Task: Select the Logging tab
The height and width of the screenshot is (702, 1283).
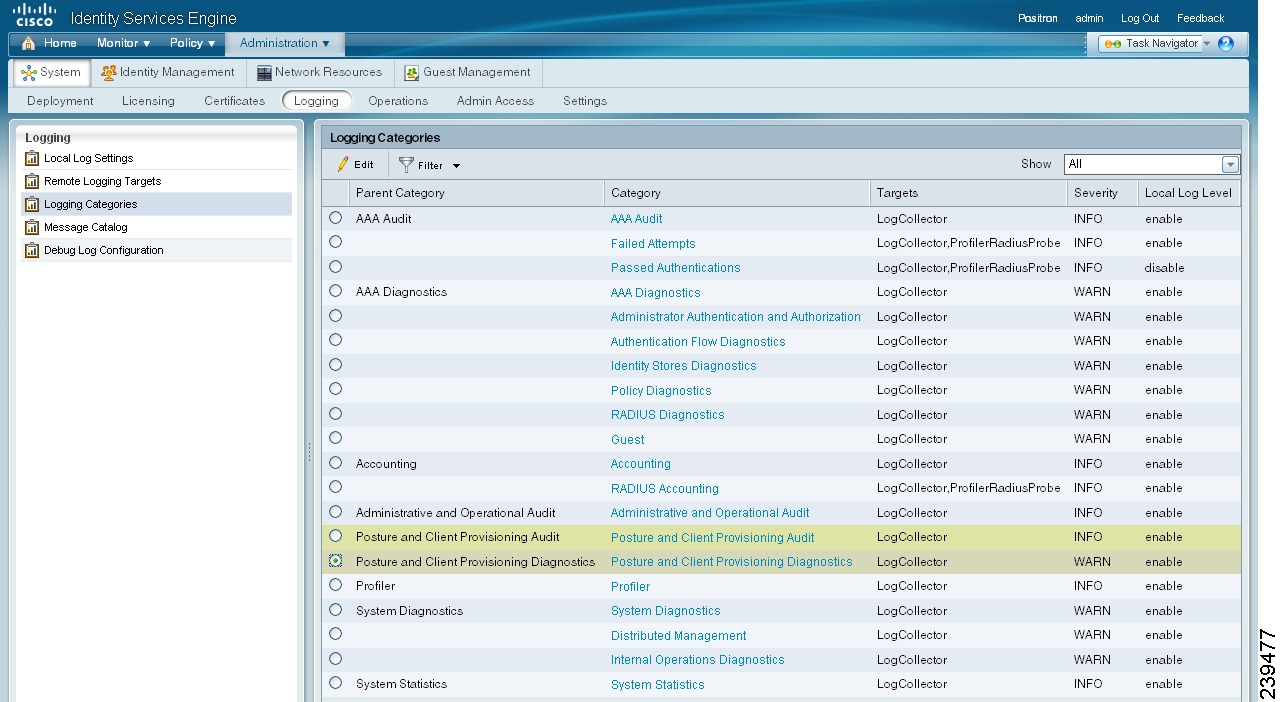Action: coord(317,101)
